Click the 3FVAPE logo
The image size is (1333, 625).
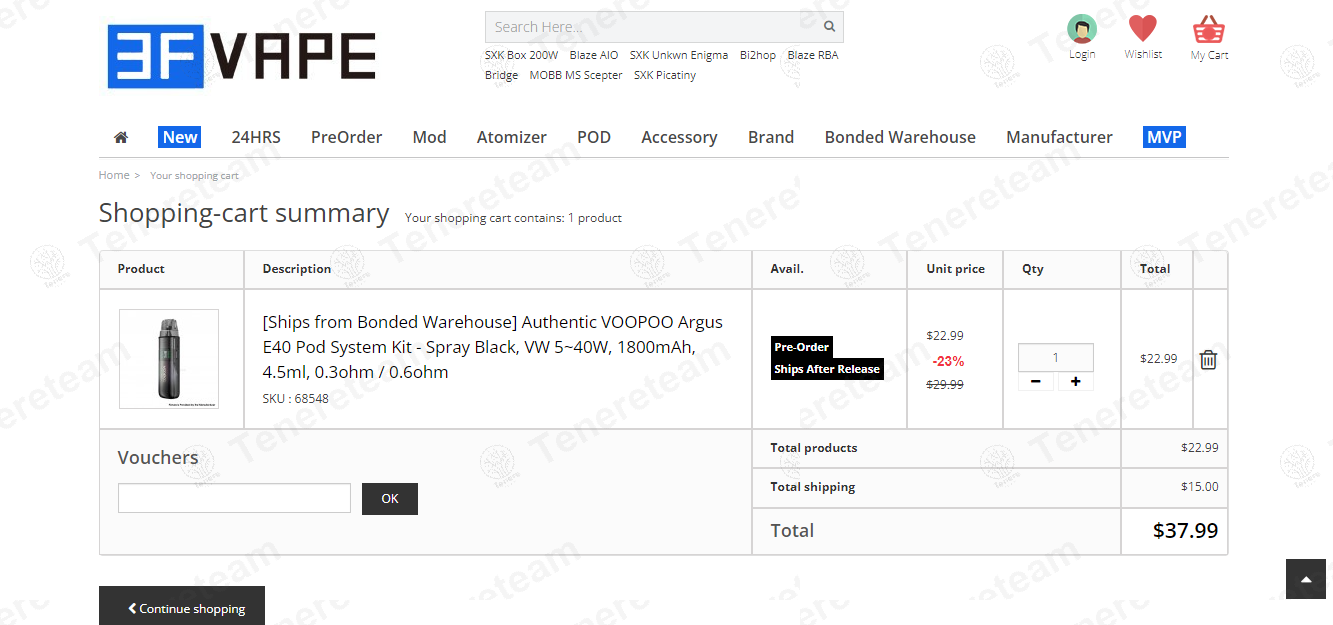click(242, 56)
